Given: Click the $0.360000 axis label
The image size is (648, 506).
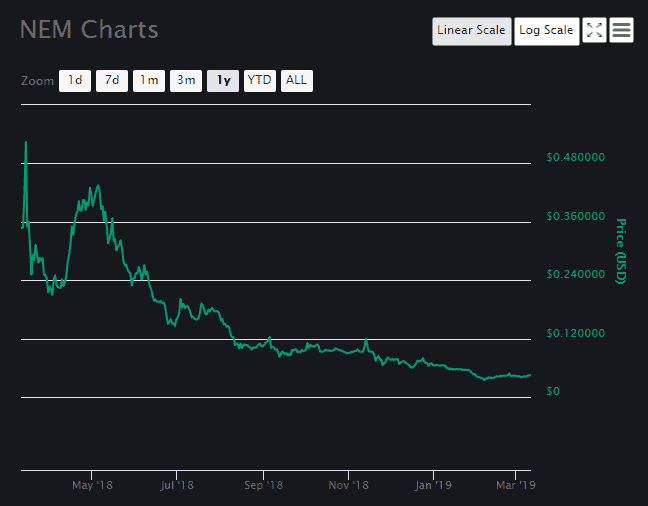Looking at the screenshot, I should pyautogui.click(x=575, y=216).
